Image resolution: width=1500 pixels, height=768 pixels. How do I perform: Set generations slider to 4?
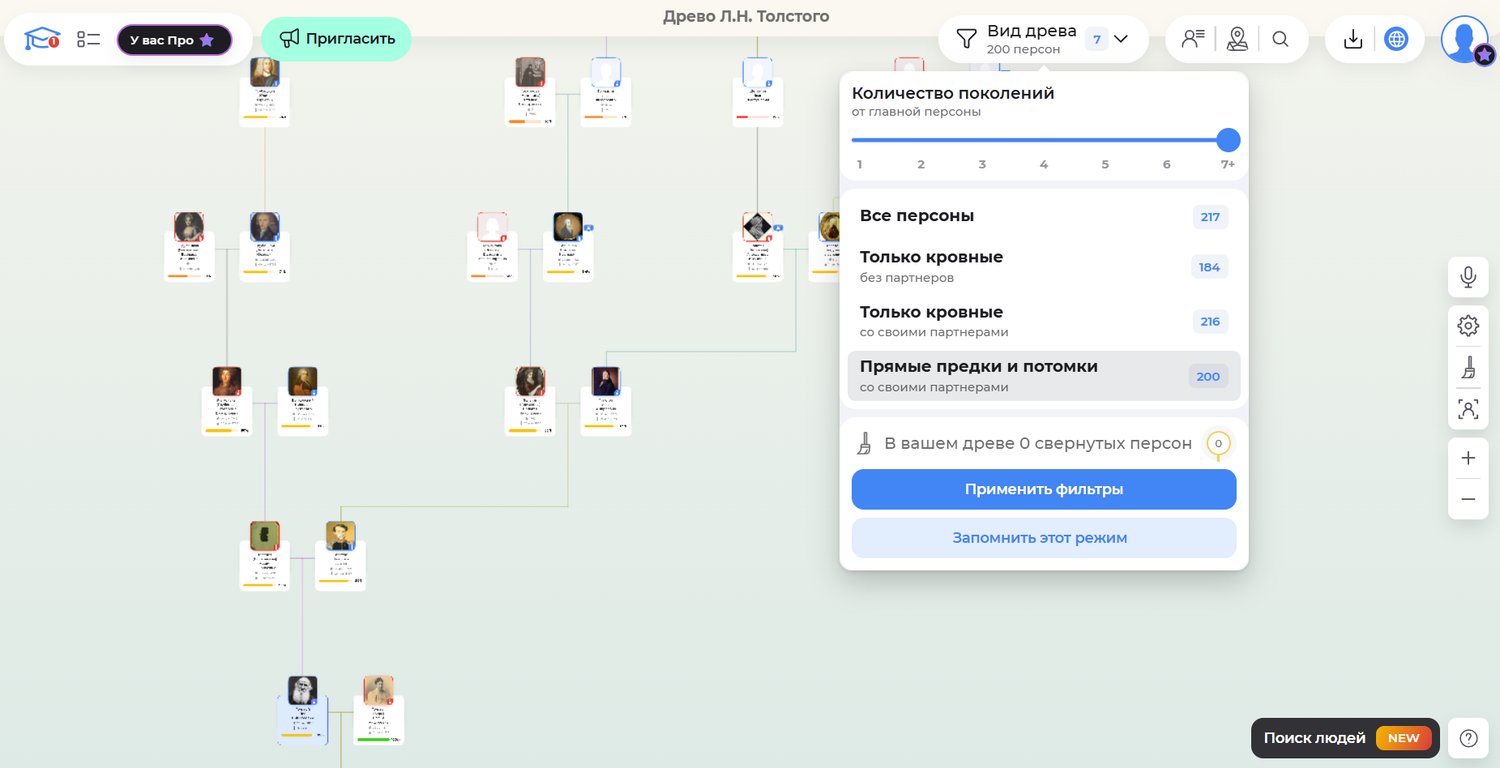click(1043, 141)
